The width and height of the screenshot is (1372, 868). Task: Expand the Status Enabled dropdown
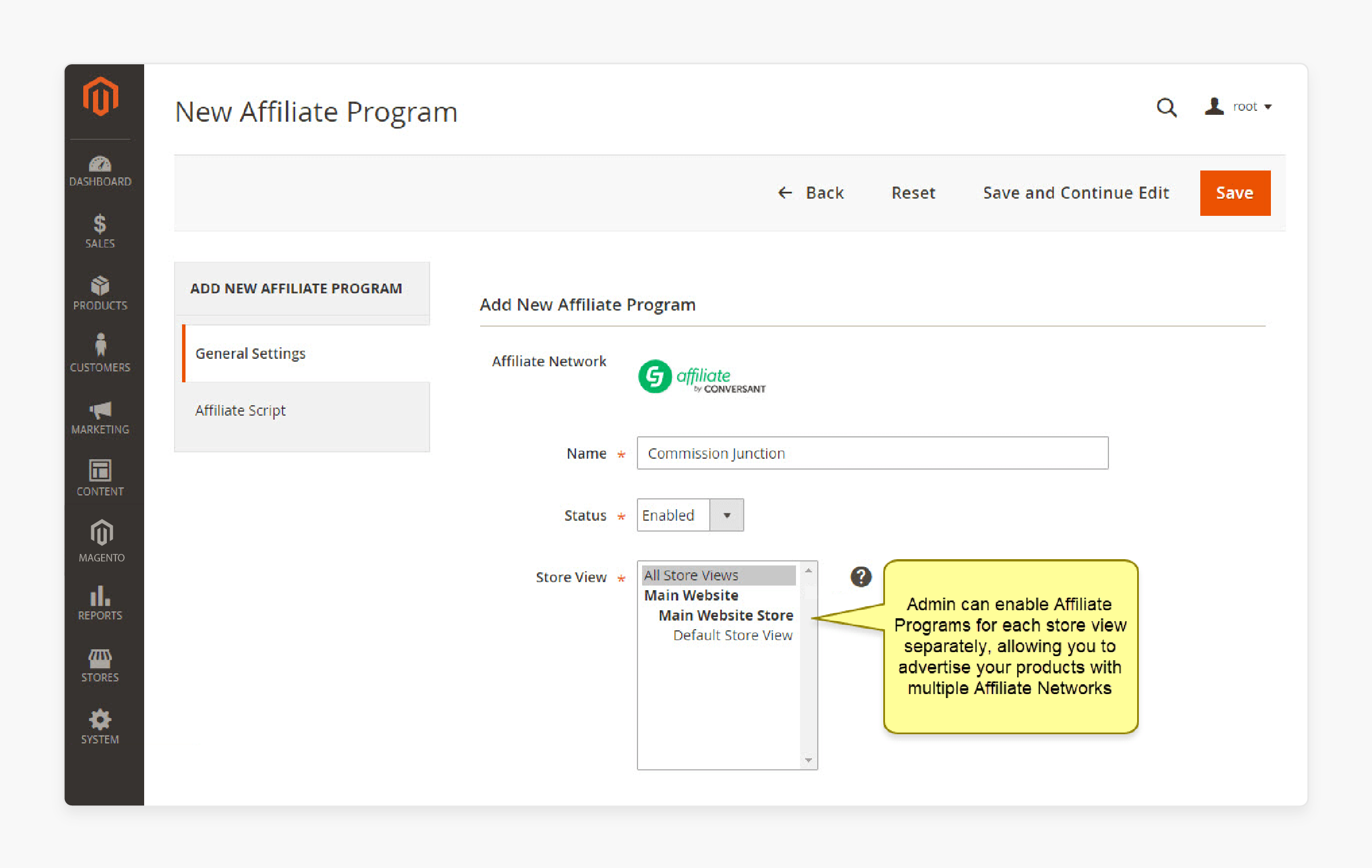click(x=690, y=515)
